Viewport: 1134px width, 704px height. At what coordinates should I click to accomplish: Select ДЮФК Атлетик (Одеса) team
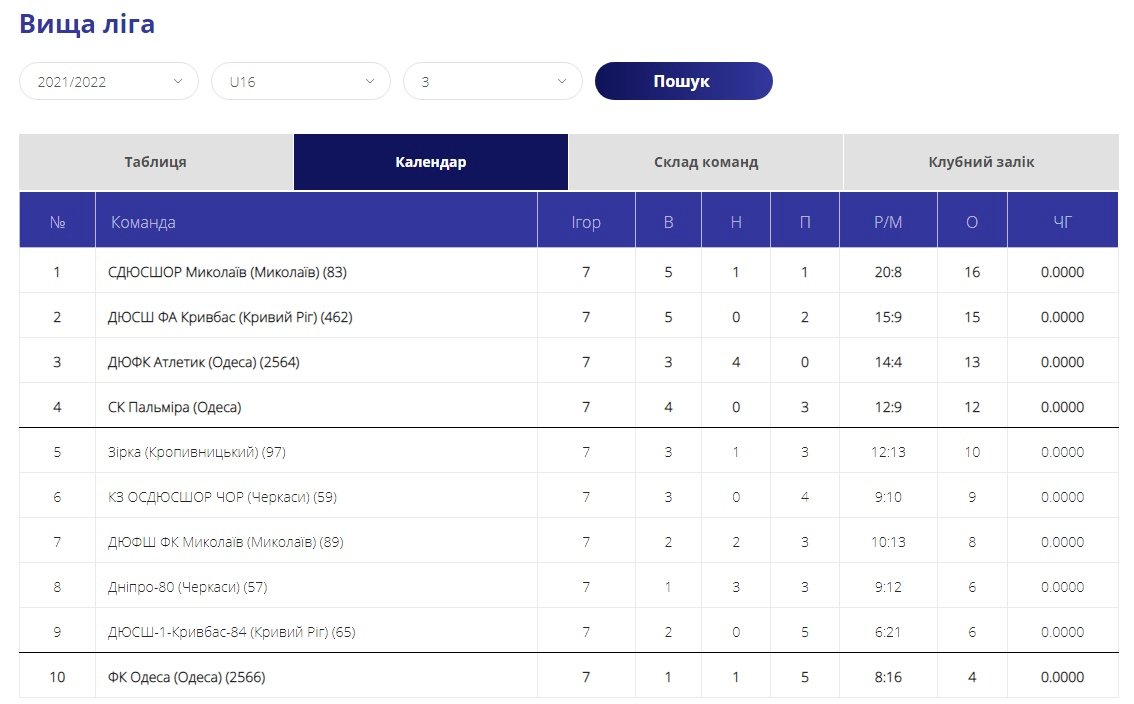(x=204, y=362)
